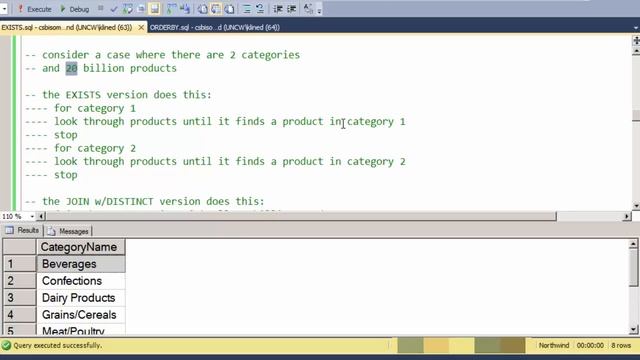Open the active files dropdown arrow
This screenshot has height=360, width=640.
tap(636, 28)
